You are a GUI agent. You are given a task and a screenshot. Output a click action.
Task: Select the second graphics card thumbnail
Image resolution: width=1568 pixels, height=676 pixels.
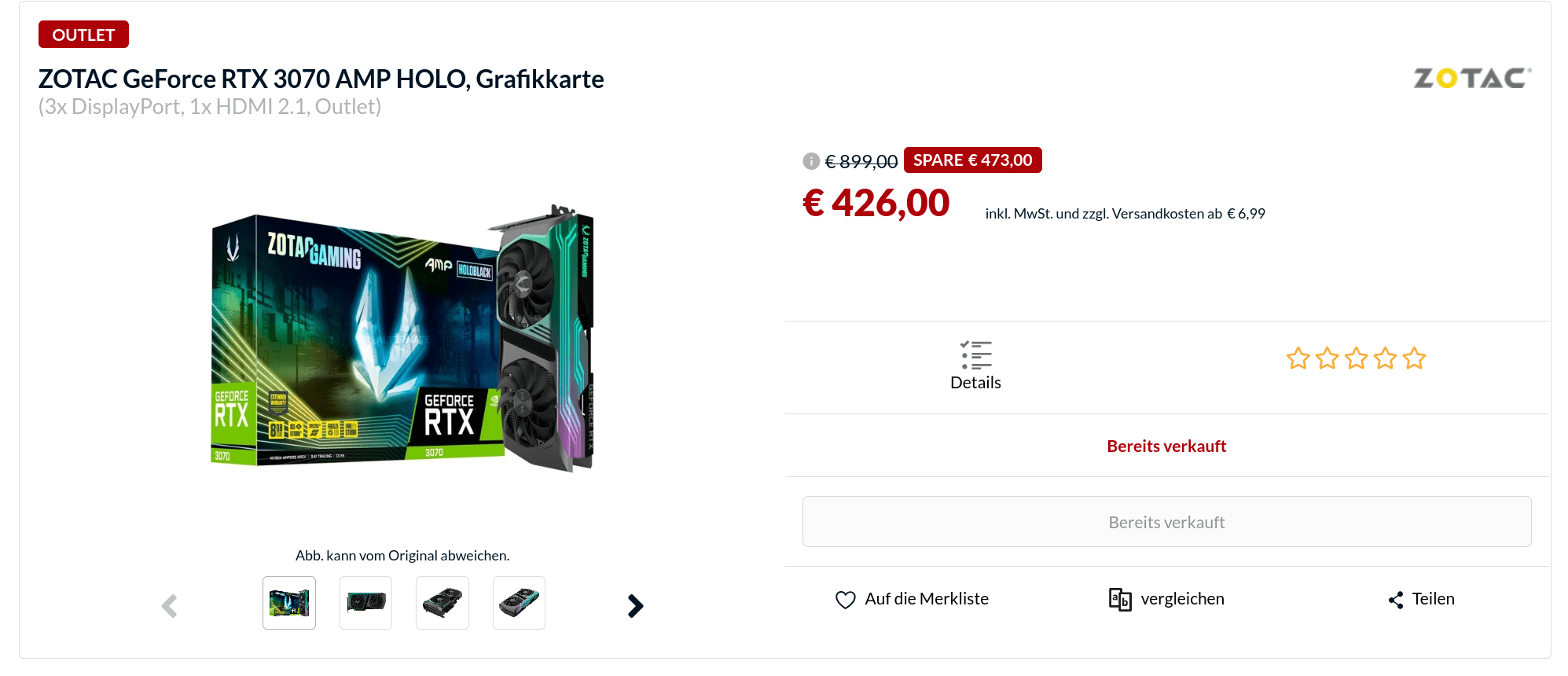click(366, 603)
